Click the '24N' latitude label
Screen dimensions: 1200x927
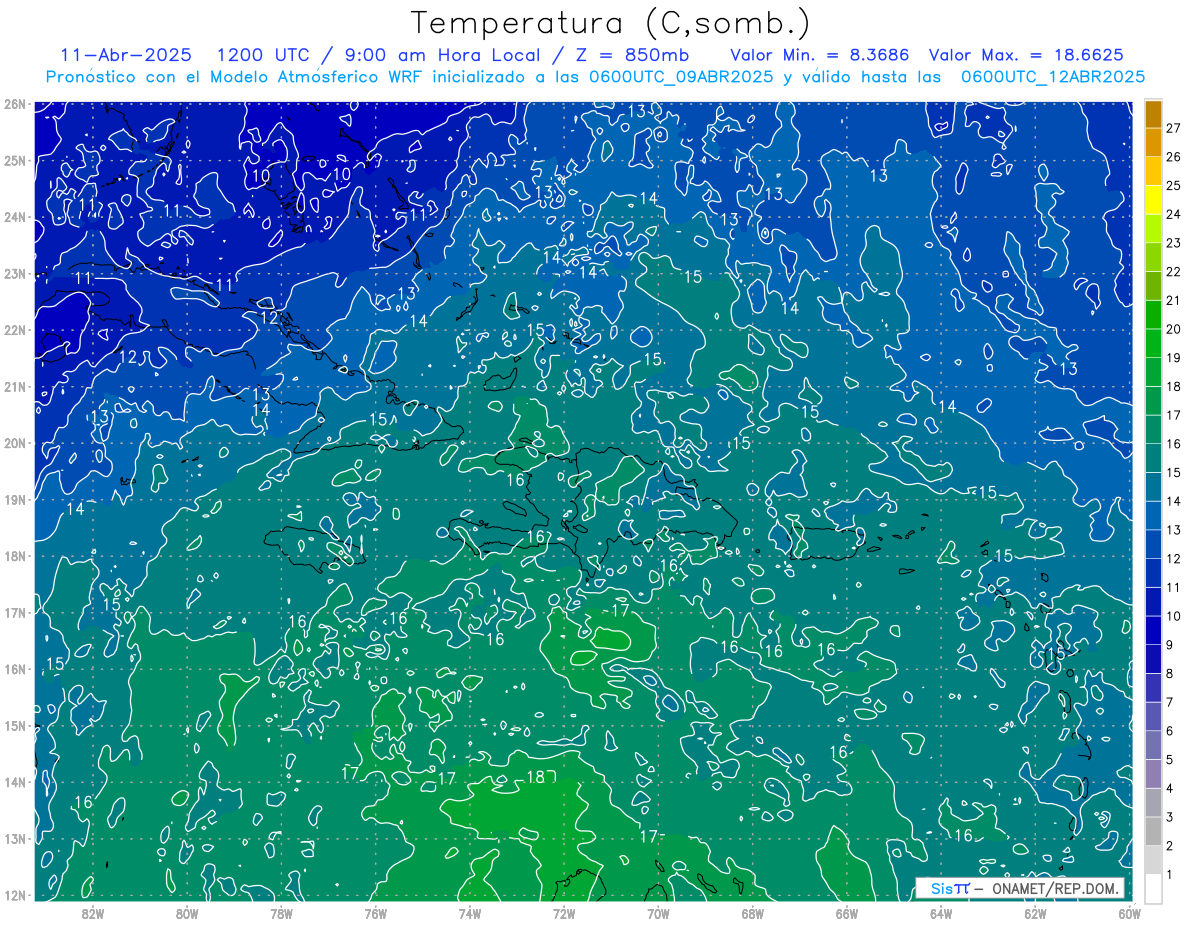14,217
